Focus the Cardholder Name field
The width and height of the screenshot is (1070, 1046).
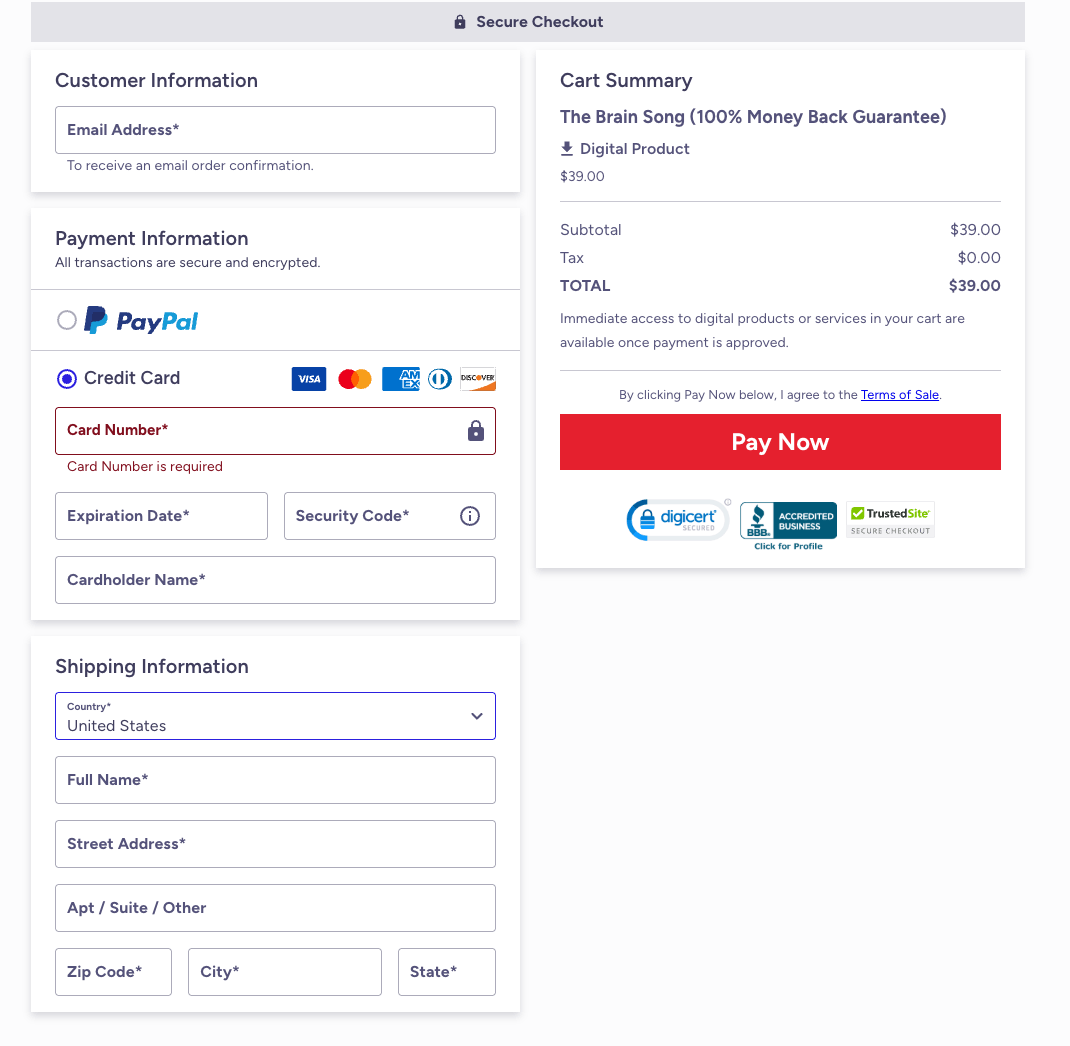click(275, 580)
